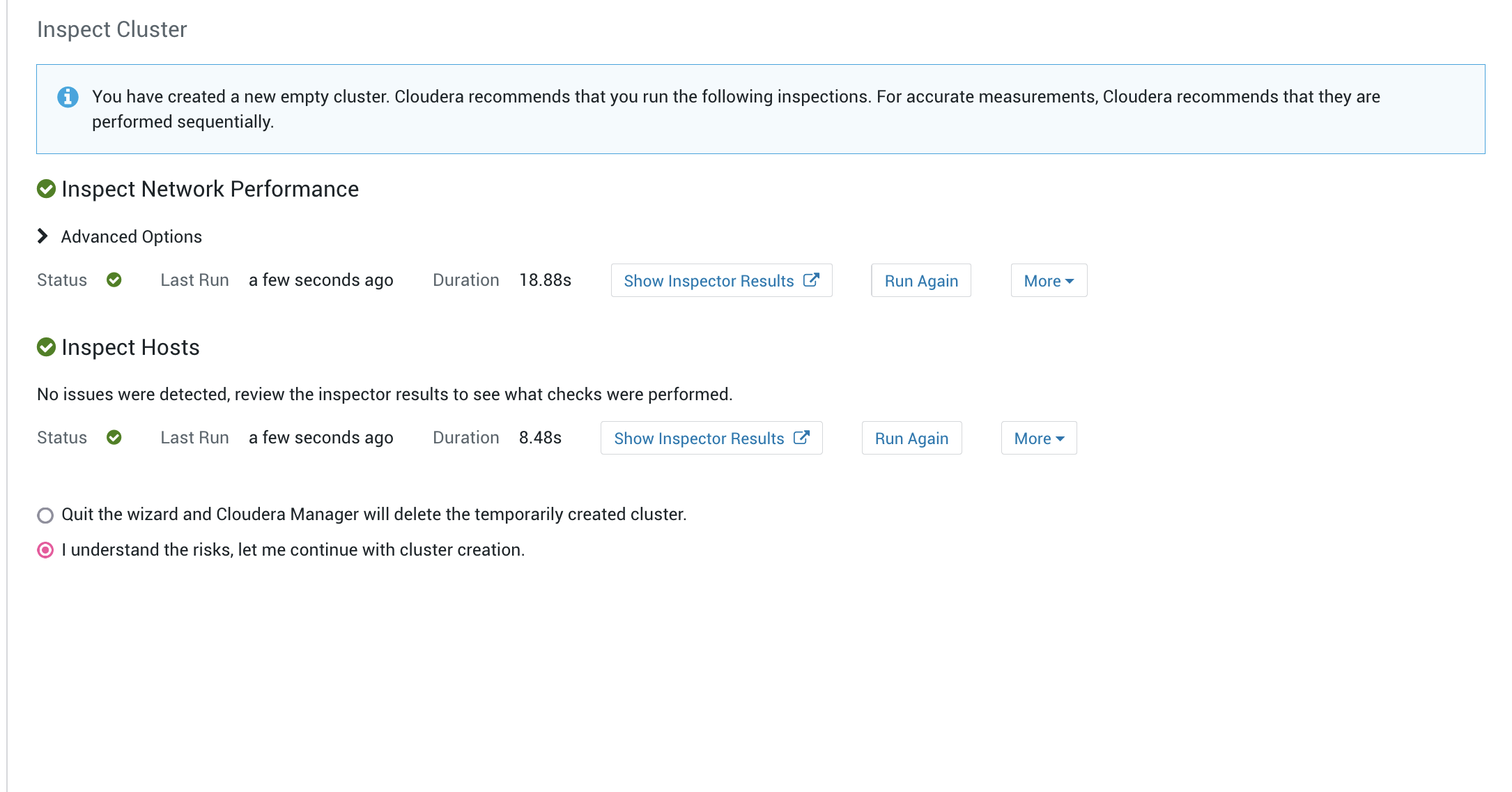
Task: Expand Advanced Options chevron
Action: (43, 236)
